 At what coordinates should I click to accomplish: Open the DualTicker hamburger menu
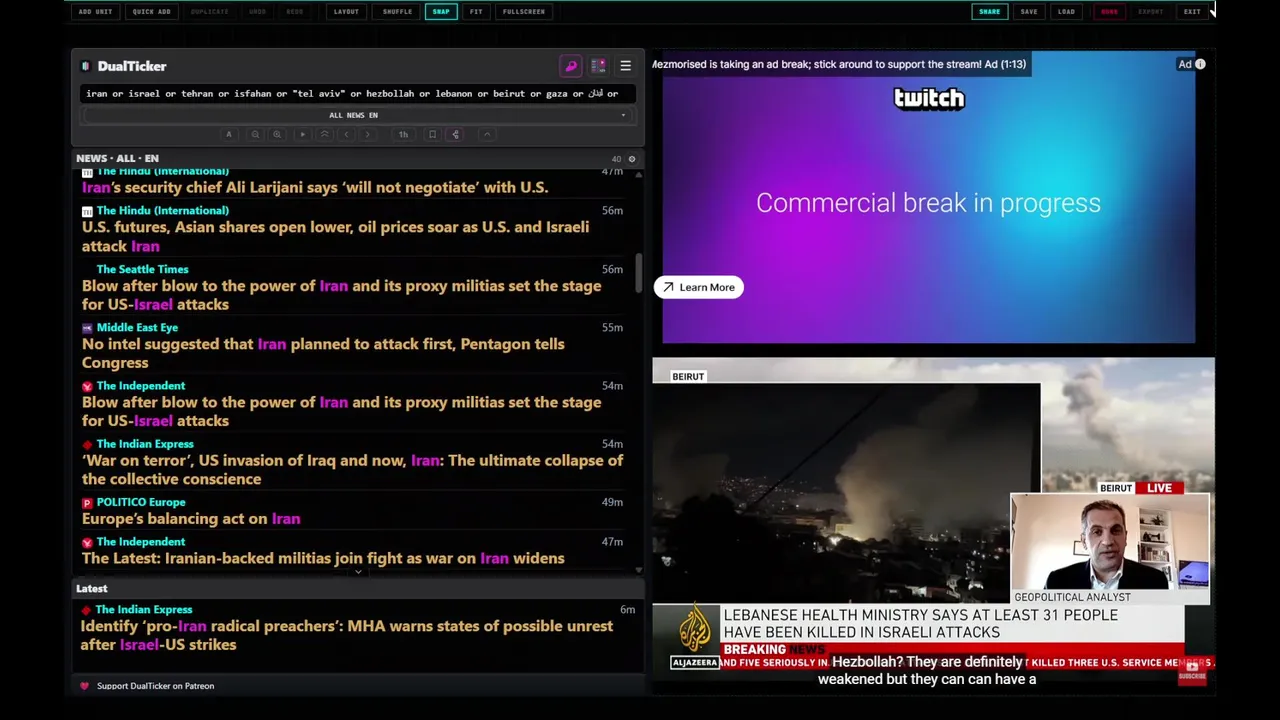point(626,66)
